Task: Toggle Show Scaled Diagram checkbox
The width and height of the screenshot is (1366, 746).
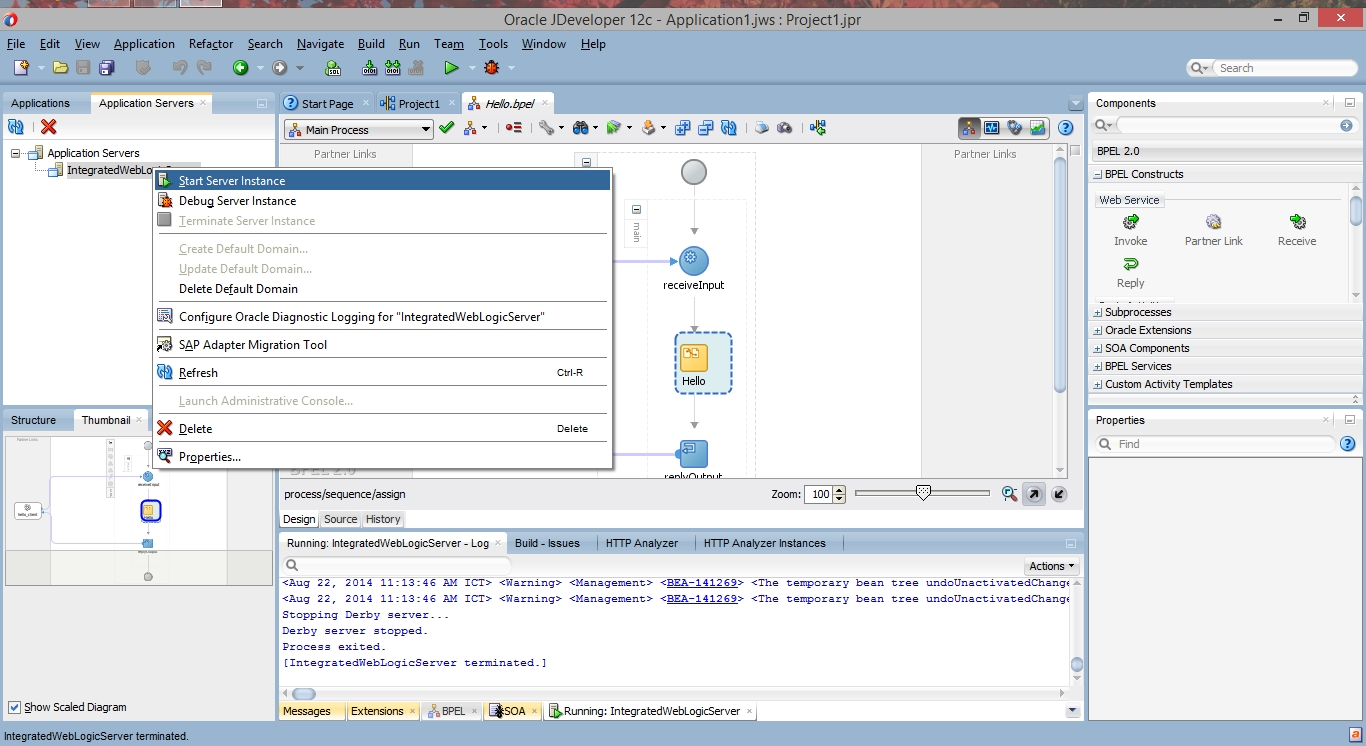Action: tap(14, 707)
